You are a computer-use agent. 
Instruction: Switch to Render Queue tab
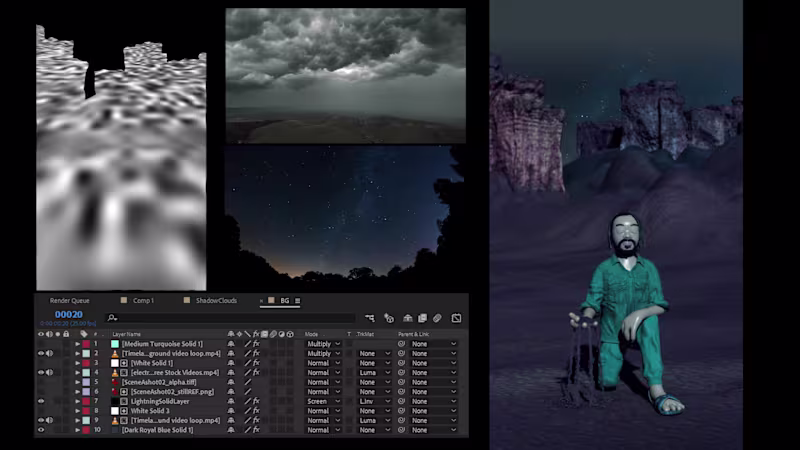[69, 301]
